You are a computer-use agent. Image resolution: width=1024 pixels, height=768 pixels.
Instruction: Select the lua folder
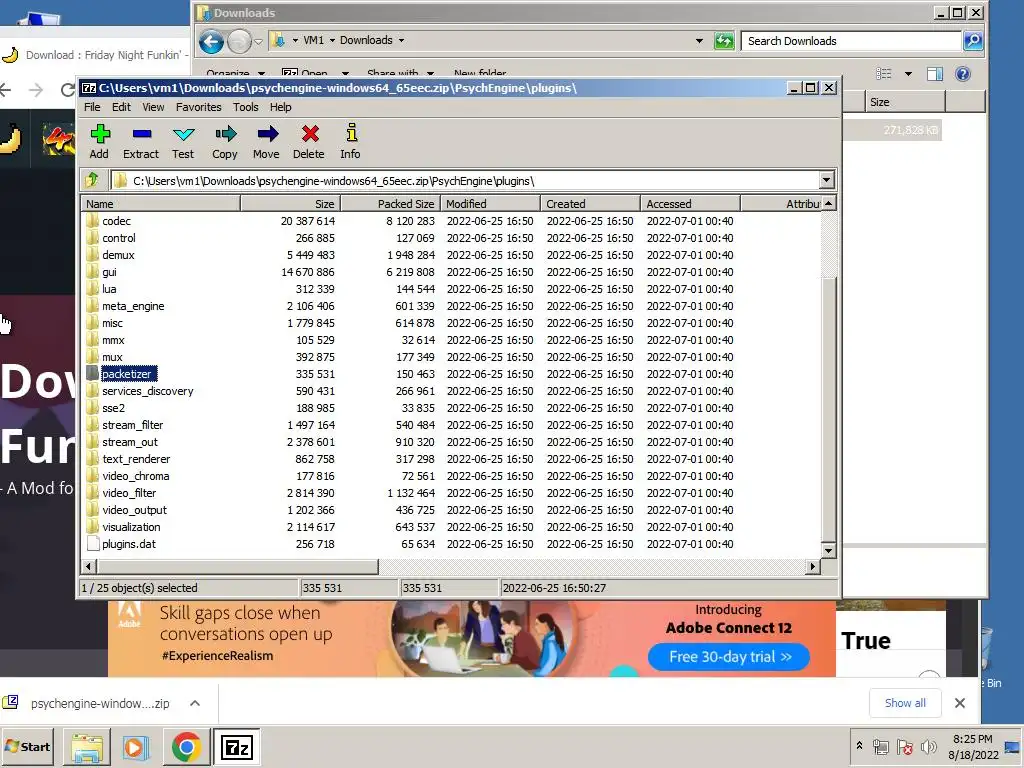pos(109,289)
